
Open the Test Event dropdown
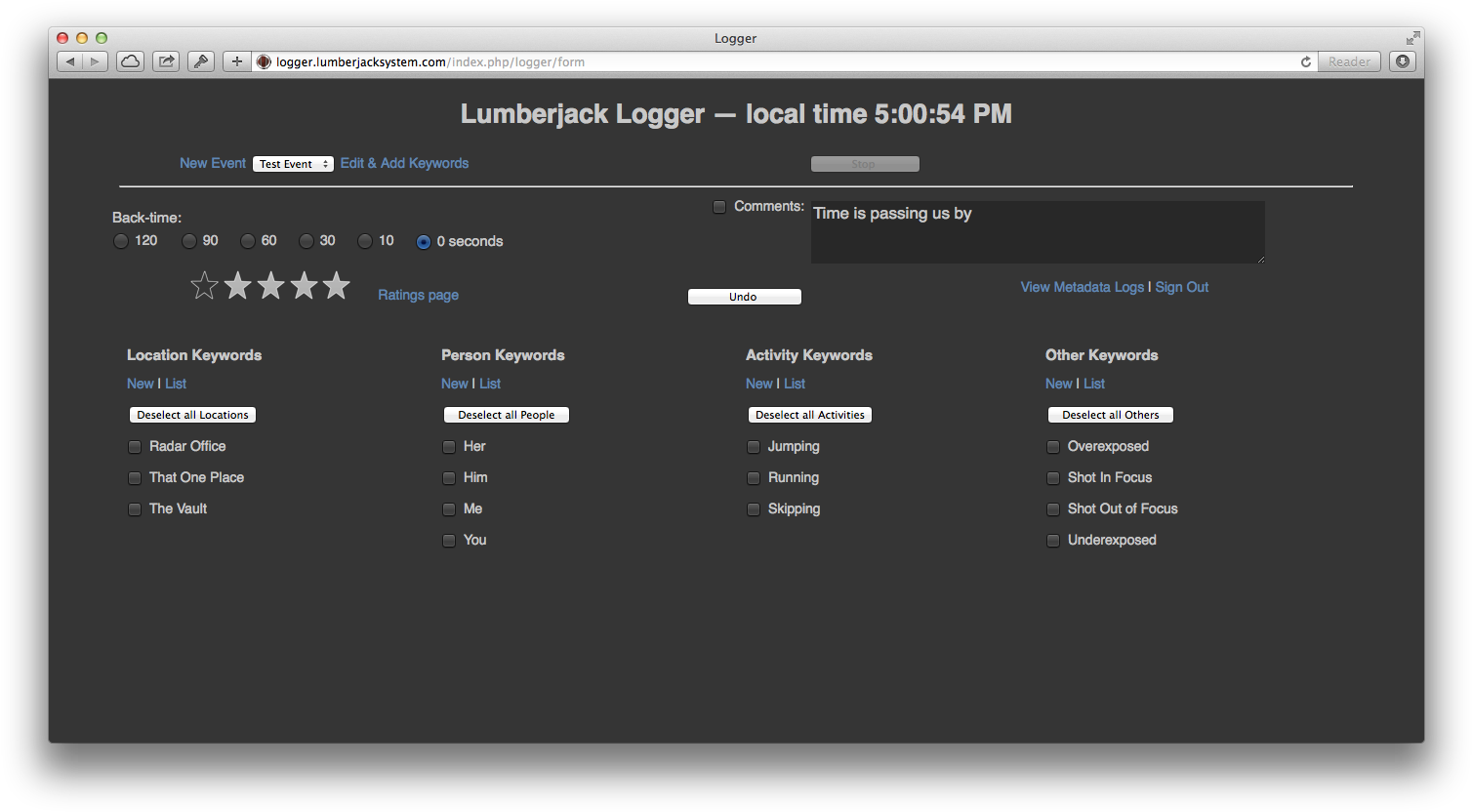pos(293,163)
